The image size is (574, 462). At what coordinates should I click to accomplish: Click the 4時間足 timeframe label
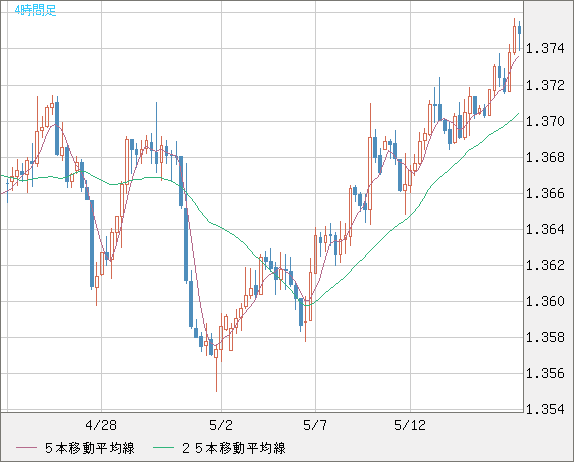pyautogui.click(x=36, y=10)
